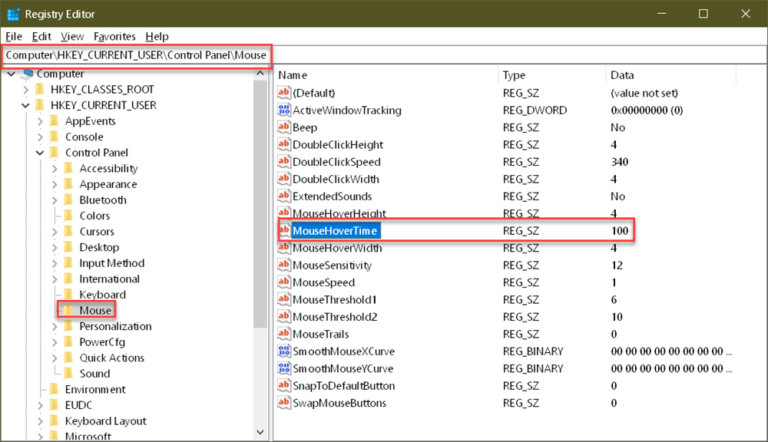The height and width of the screenshot is (442, 768).
Task: Click the binary icon beside SmoothMouseYCurve
Action: tap(284, 368)
